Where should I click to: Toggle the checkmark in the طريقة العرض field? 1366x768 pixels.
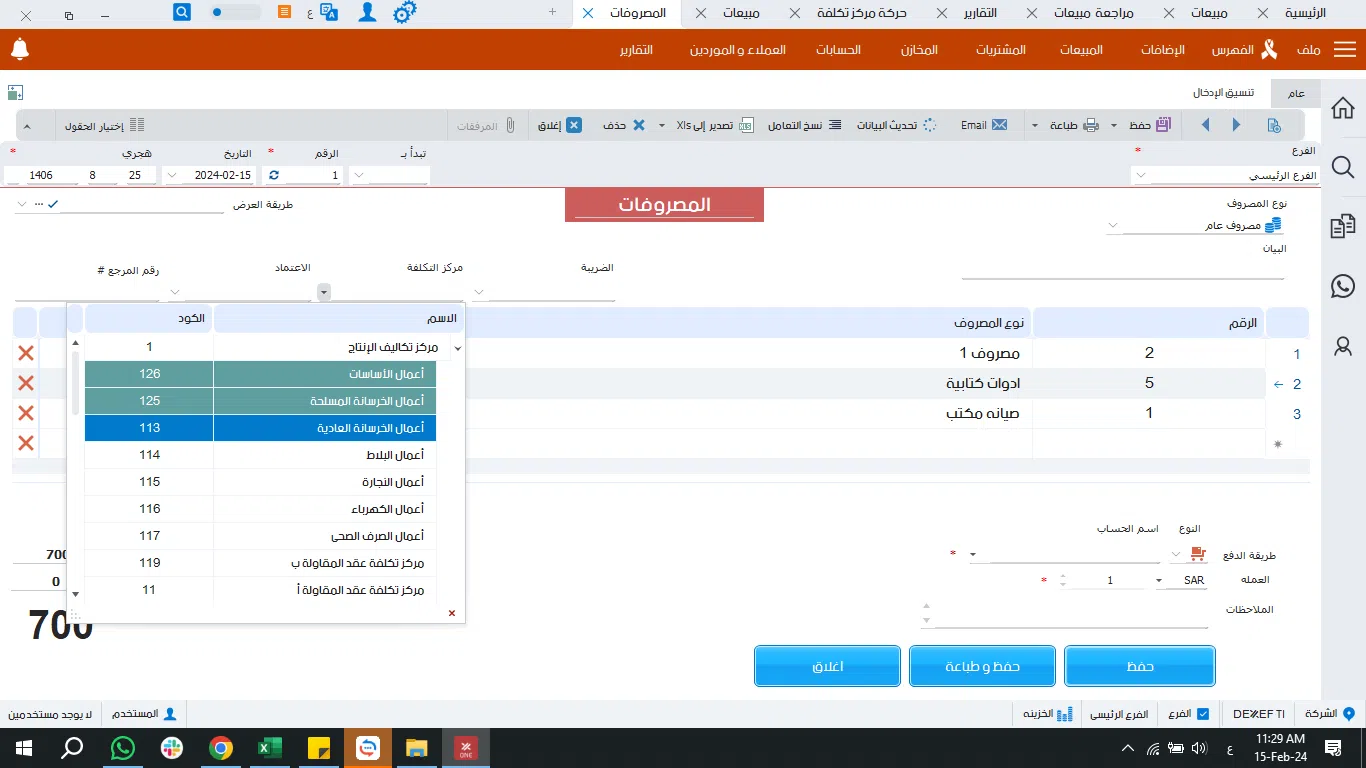tap(52, 204)
